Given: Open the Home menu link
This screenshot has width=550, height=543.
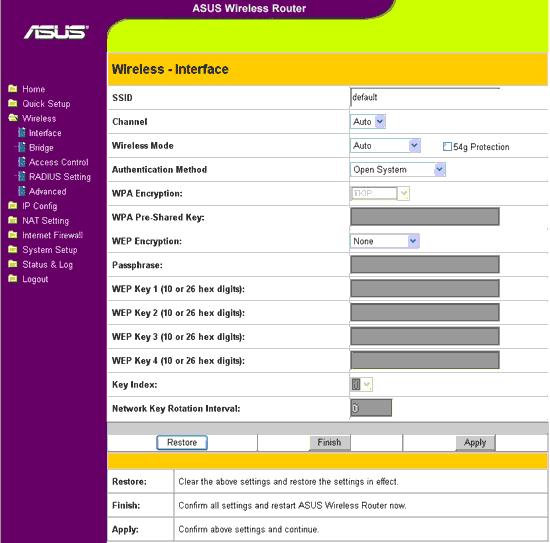Looking at the screenshot, I should pyautogui.click(x=34, y=89).
